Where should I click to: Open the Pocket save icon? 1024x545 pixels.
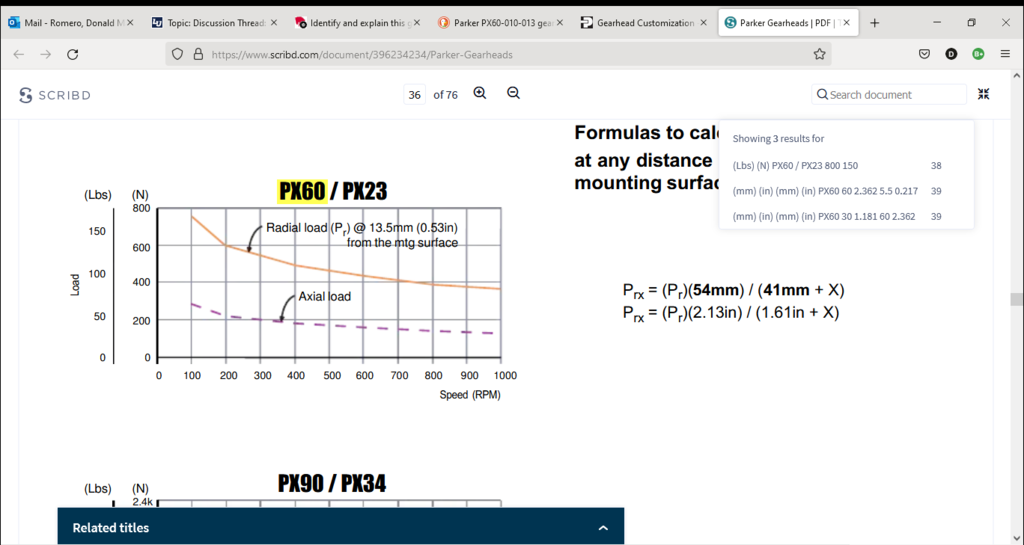coord(925,54)
